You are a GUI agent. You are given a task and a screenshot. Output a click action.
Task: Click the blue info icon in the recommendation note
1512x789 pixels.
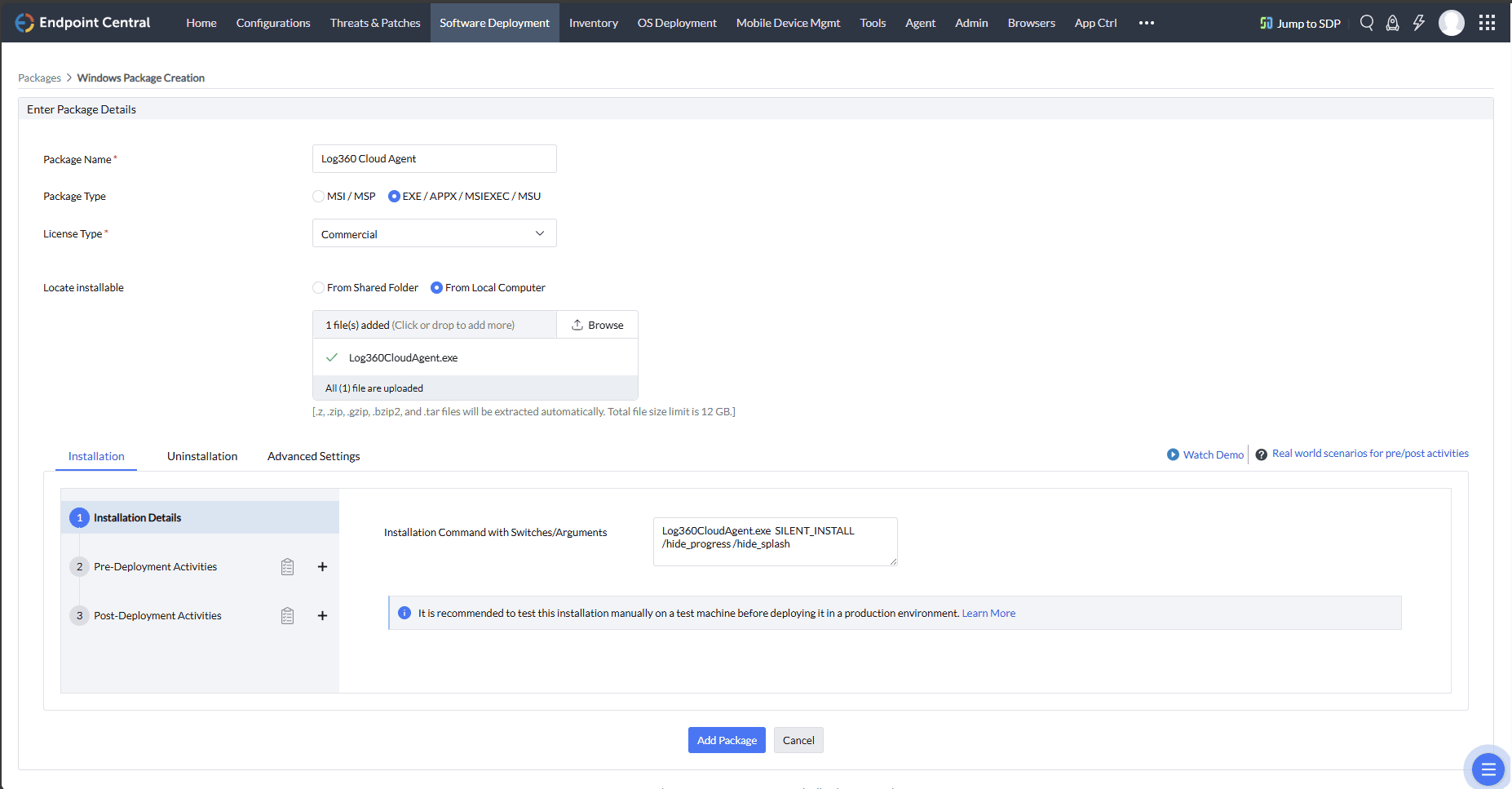tap(404, 613)
